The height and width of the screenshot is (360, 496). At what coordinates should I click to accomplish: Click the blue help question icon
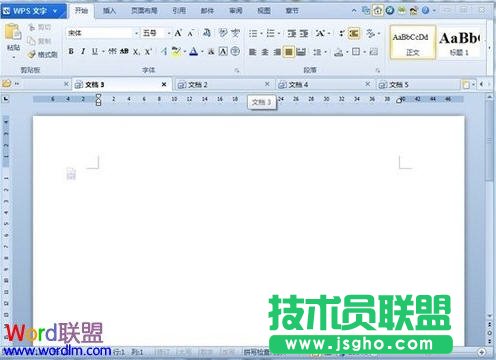[425, 11]
